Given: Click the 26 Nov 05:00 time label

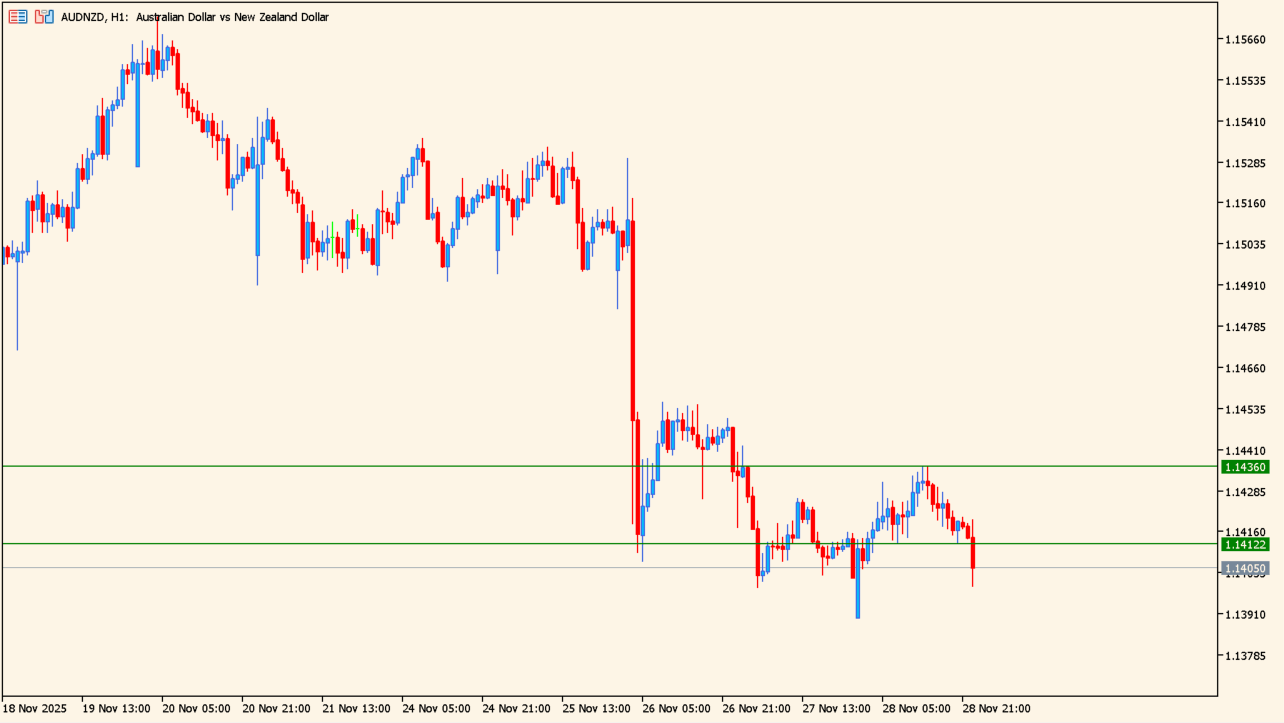Looking at the screenshot, I should tap(676, 708).
